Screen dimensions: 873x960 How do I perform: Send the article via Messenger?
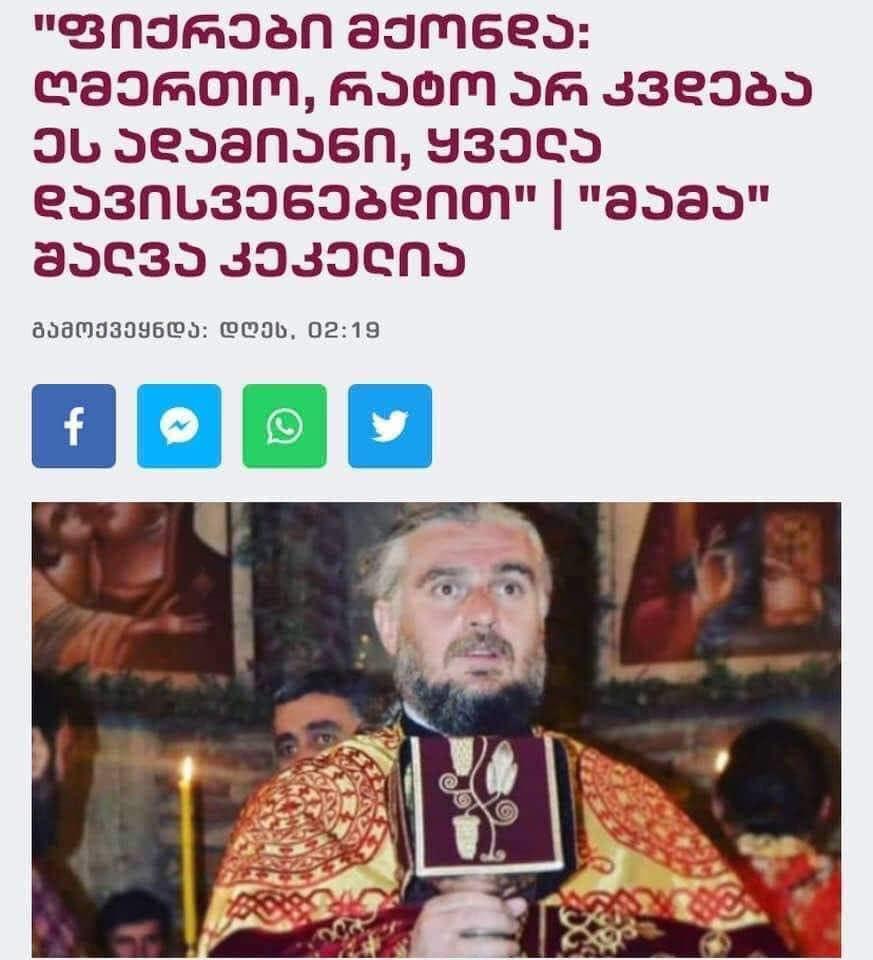179,426
